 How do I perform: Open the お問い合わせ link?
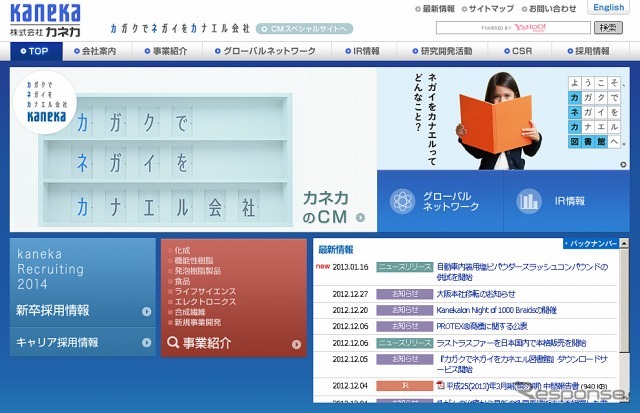[549, 9]
